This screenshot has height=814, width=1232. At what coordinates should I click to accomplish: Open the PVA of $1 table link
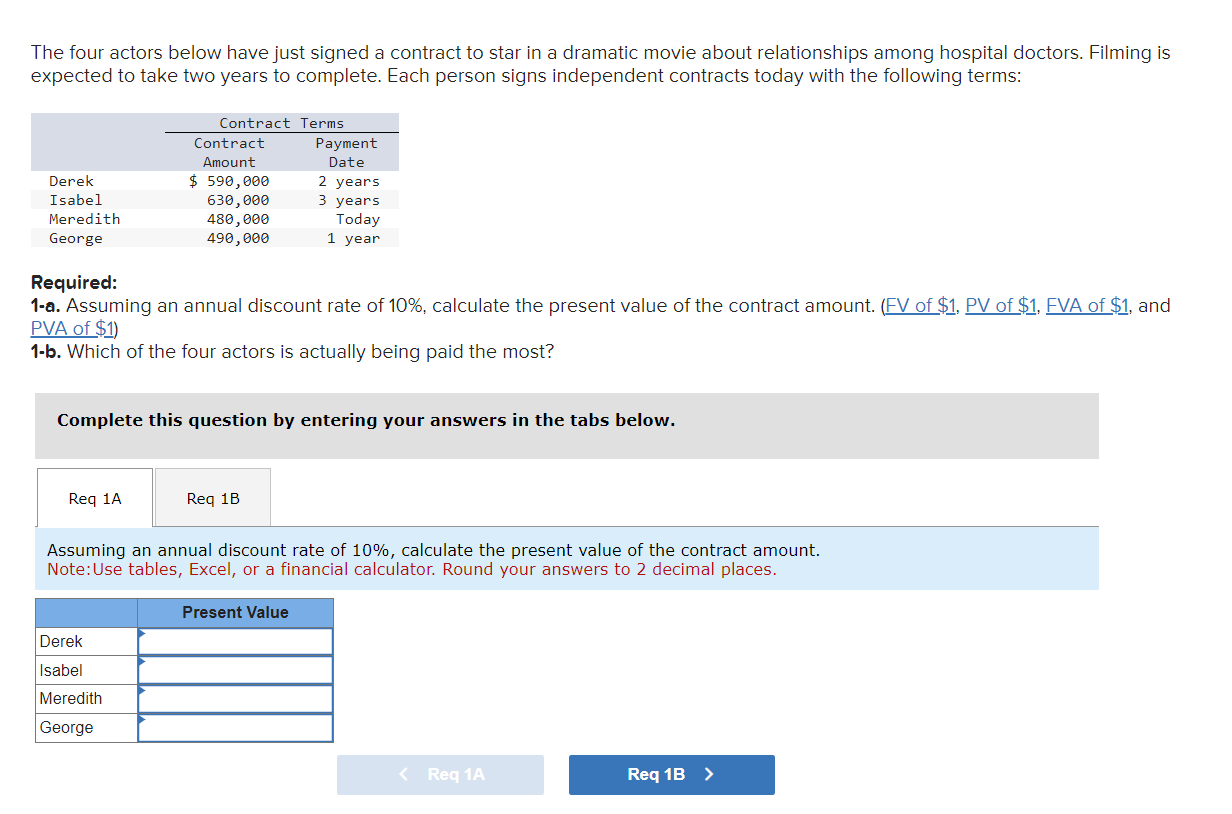[73, 328]
